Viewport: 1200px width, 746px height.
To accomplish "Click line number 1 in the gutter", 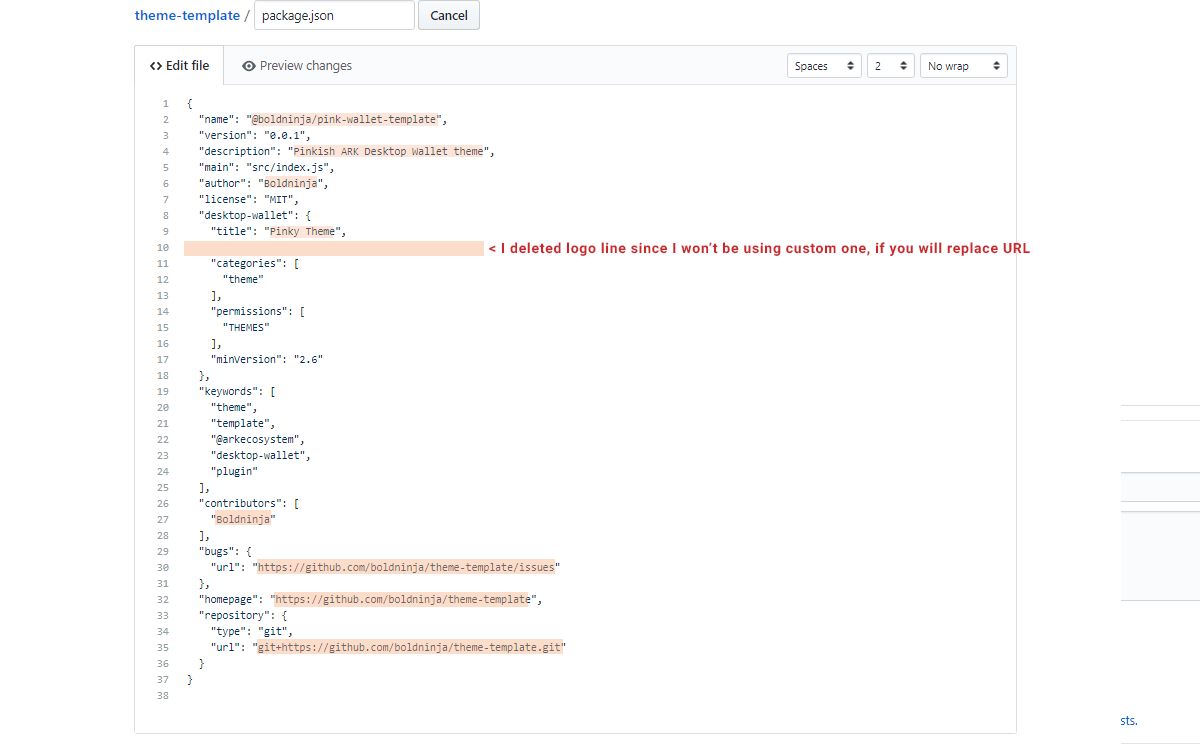I will pos(166,103).
